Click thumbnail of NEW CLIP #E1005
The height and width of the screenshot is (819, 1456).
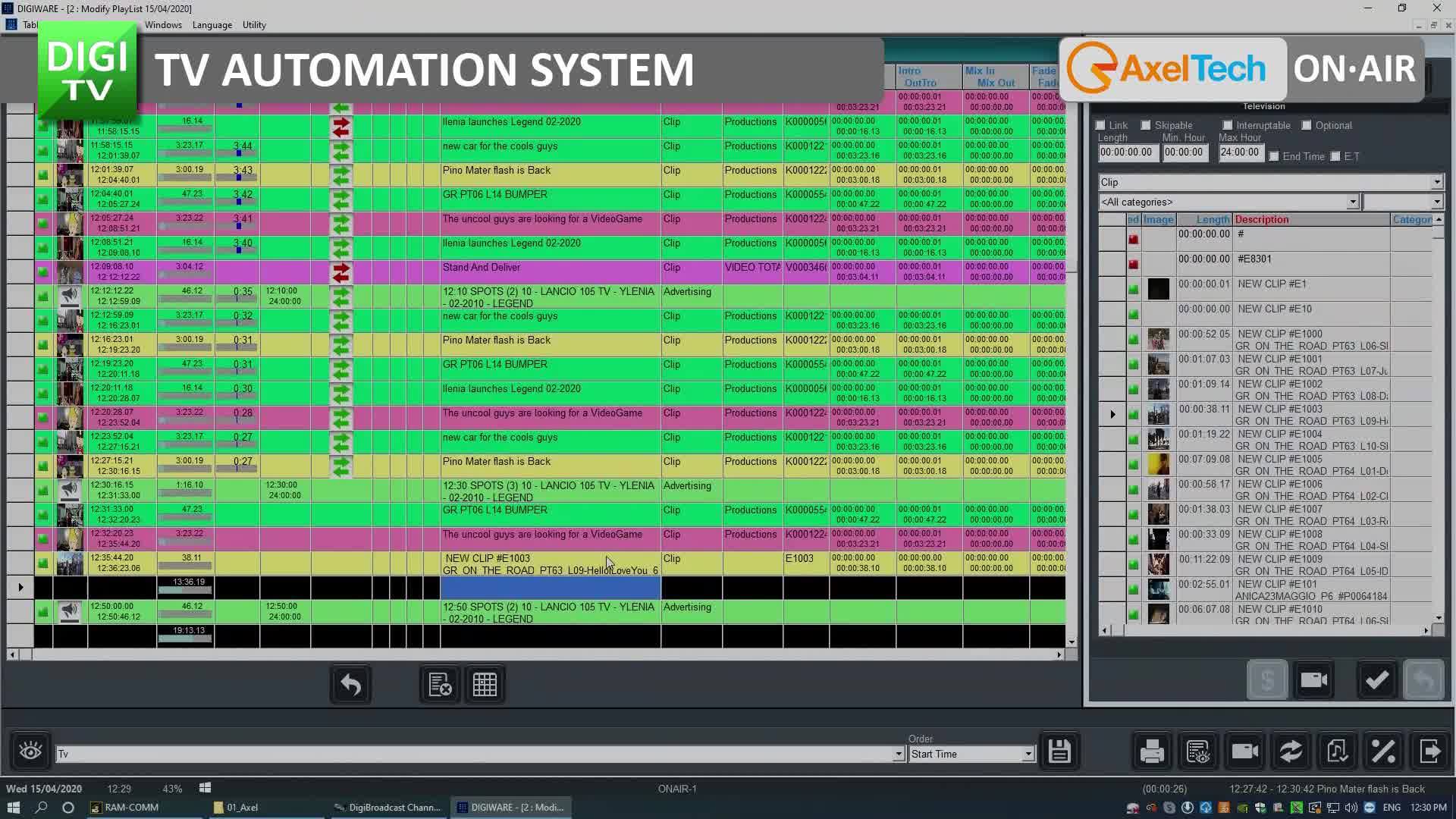(1158, 464)
